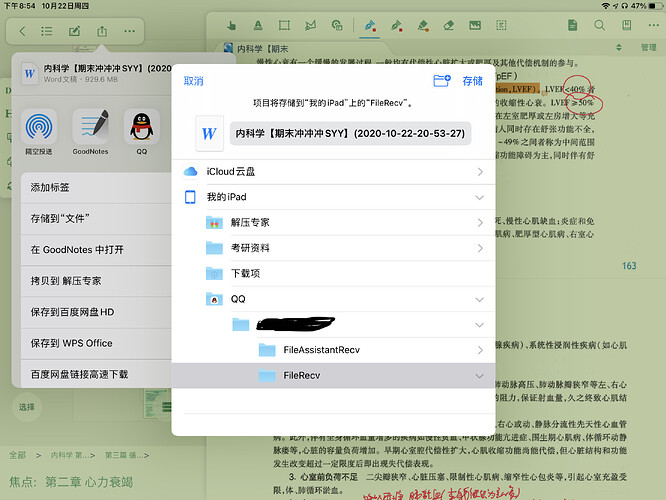Select the highlighter tool

pos(423,25)
